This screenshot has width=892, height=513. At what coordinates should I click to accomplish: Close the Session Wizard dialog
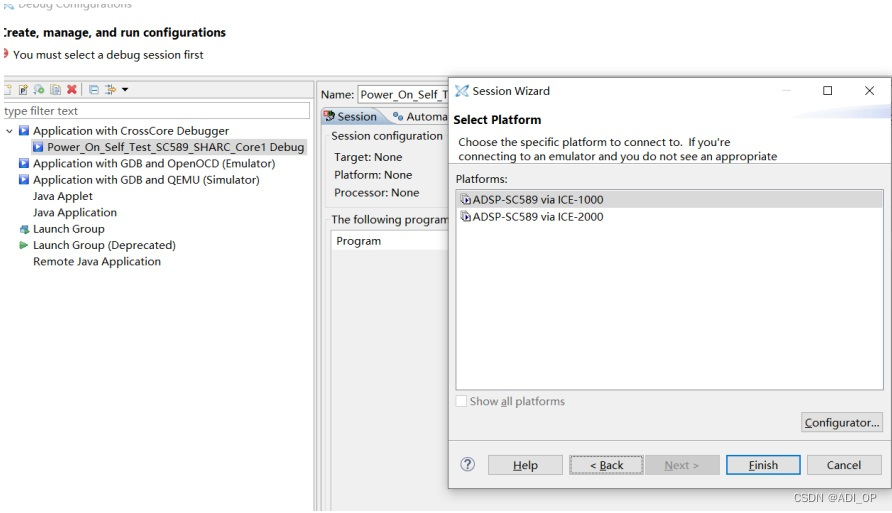[x=869, y=91]
